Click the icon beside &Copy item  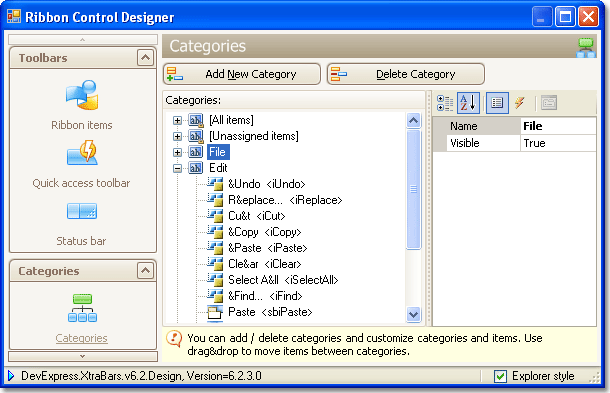coord(215,232)
